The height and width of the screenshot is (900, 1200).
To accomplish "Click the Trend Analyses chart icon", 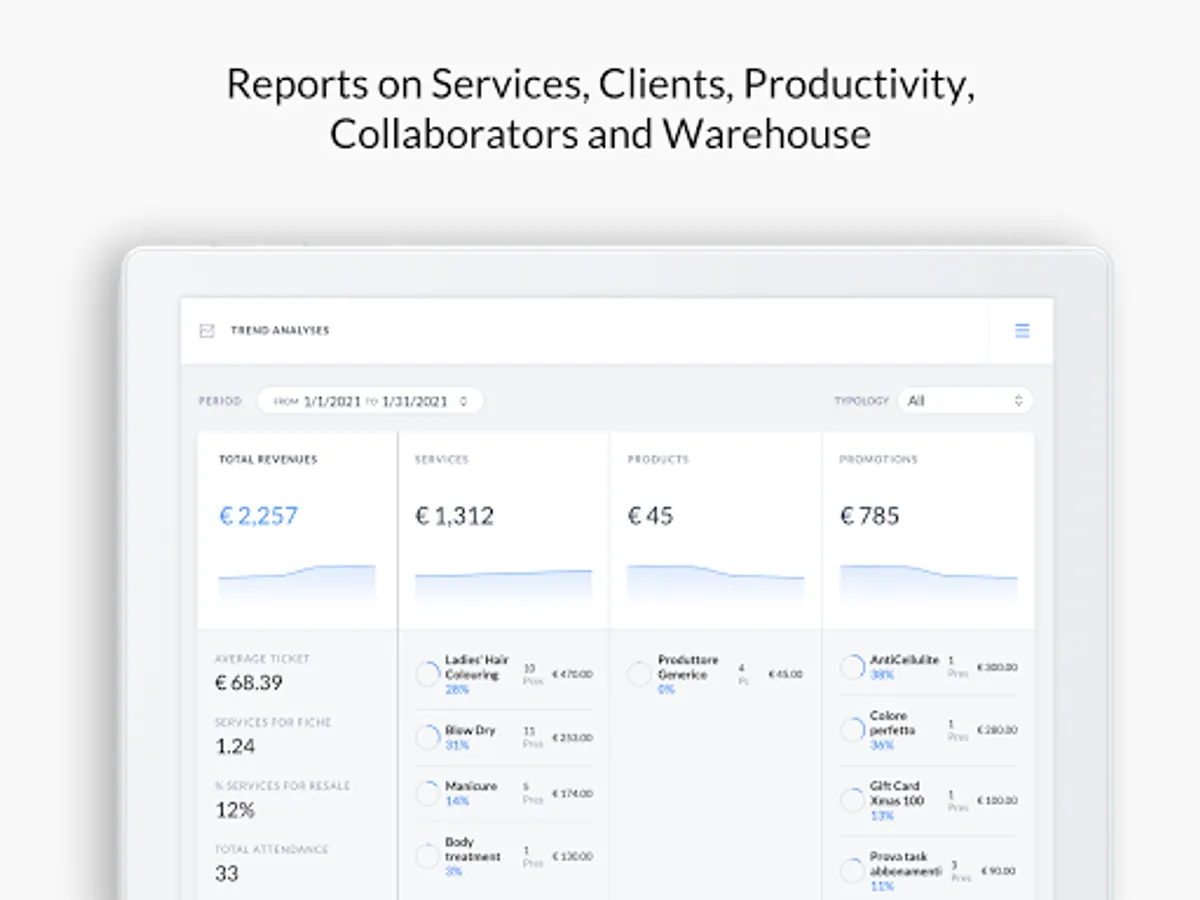I will (207, 331).
